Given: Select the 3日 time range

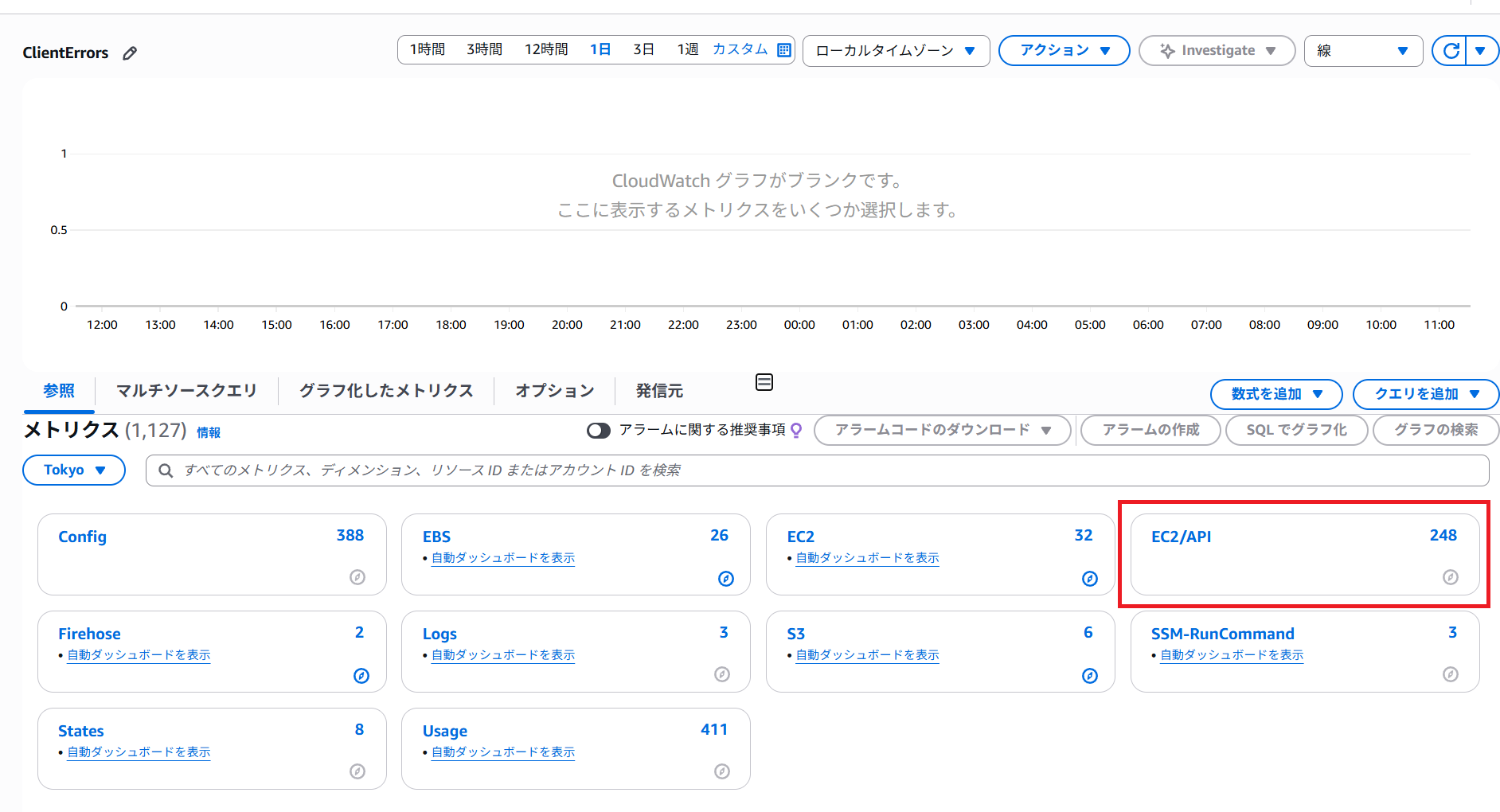Looking at the screenshot, I should [643, 49].
